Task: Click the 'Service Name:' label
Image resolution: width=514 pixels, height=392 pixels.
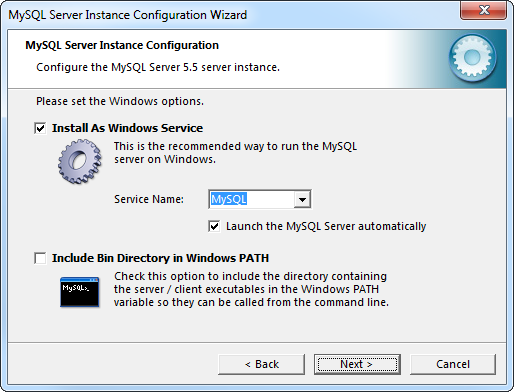Action: (149, 199)
